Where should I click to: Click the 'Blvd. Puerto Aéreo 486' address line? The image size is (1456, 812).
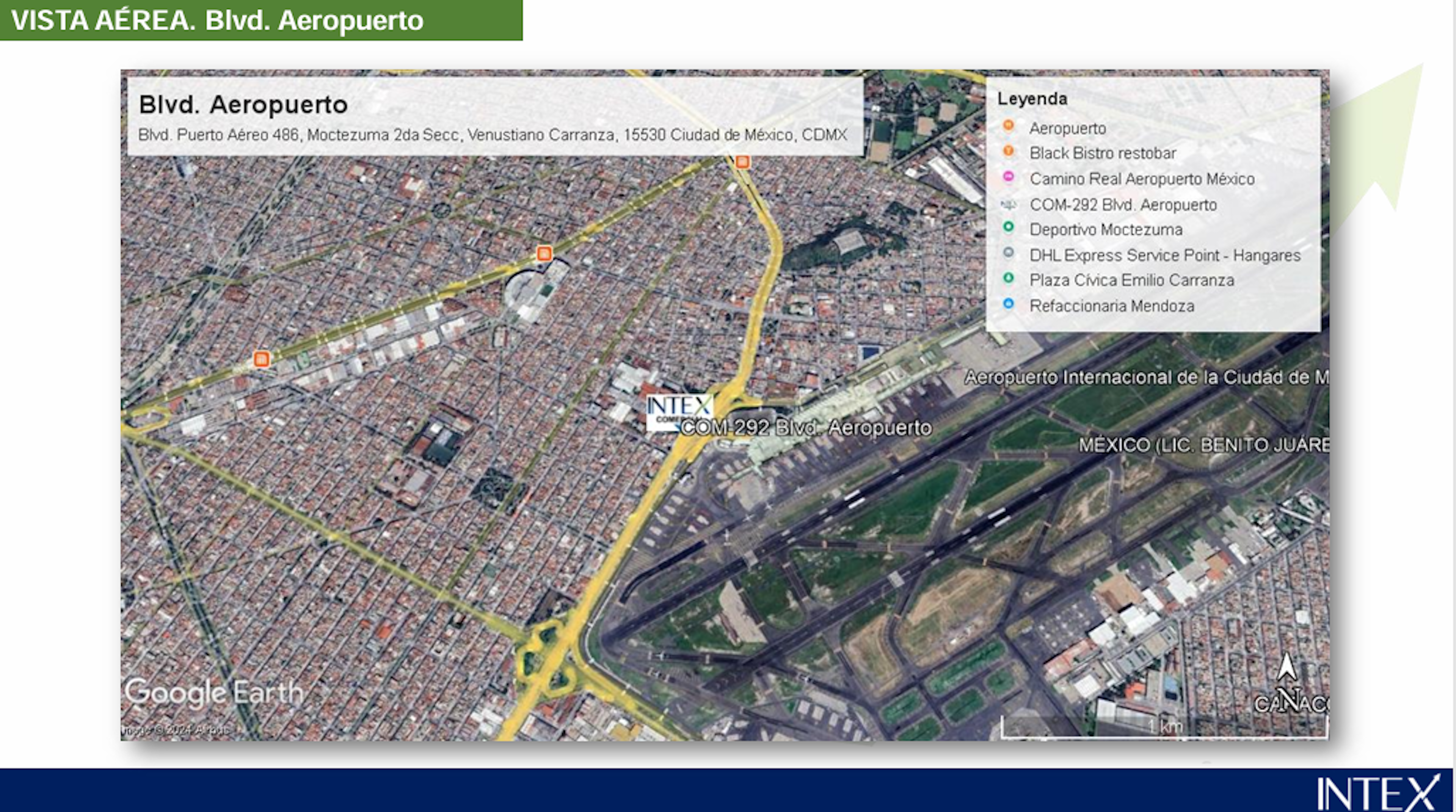(492, 135)
